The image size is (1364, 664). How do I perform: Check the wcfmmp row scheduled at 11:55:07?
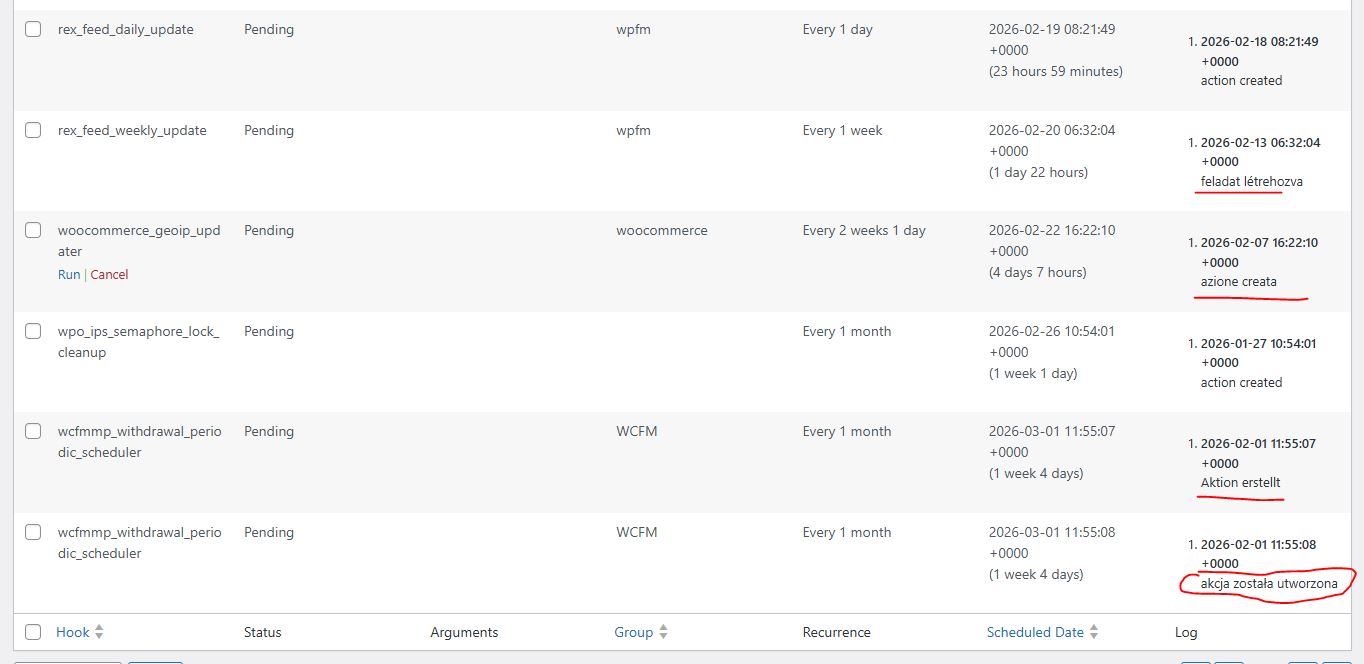click(x=33, y=431)
